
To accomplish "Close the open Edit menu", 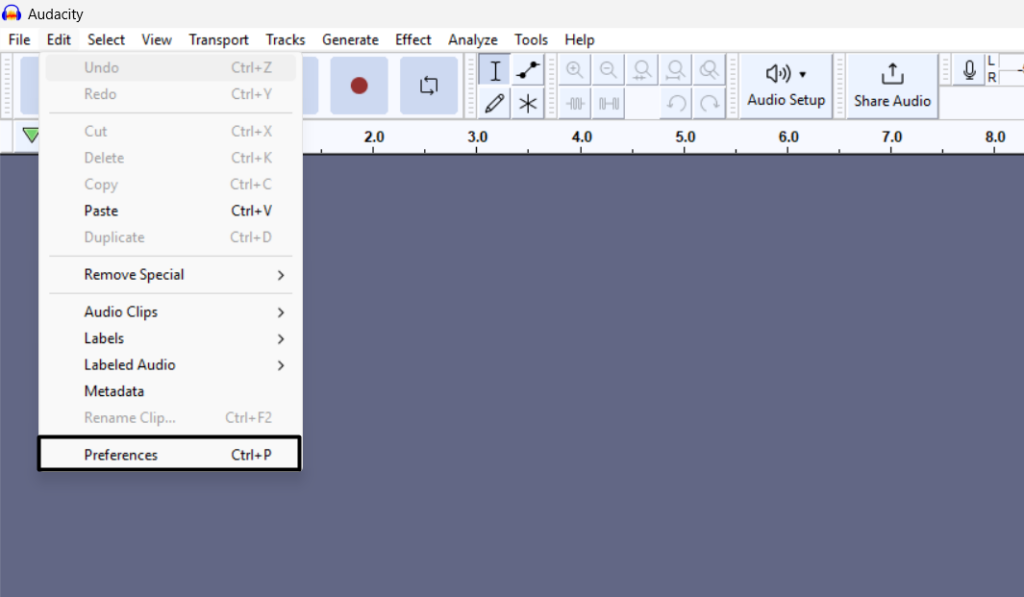I will [59, 40].
